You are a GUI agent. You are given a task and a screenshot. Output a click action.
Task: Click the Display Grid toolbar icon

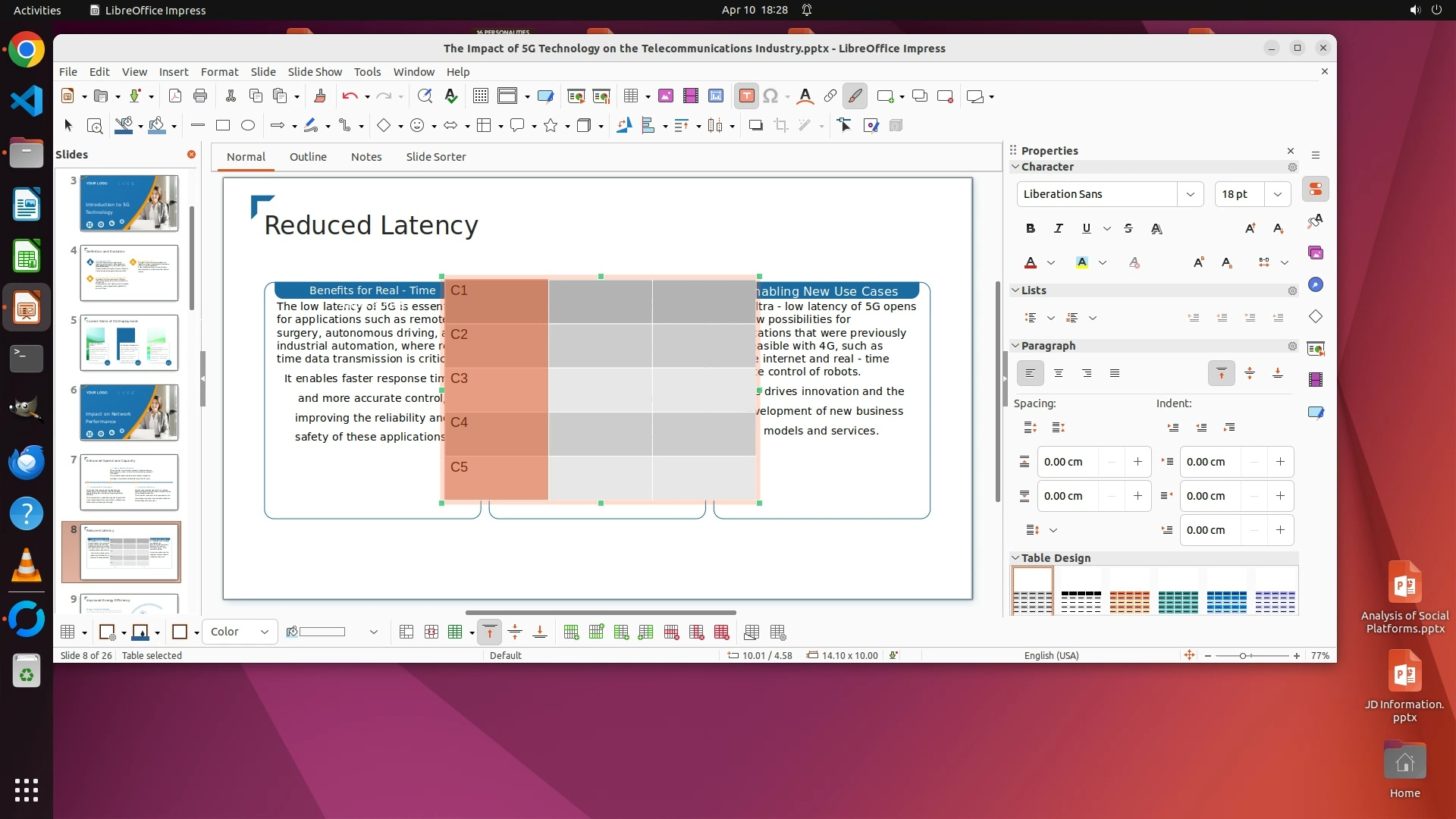tap(480, 96)
